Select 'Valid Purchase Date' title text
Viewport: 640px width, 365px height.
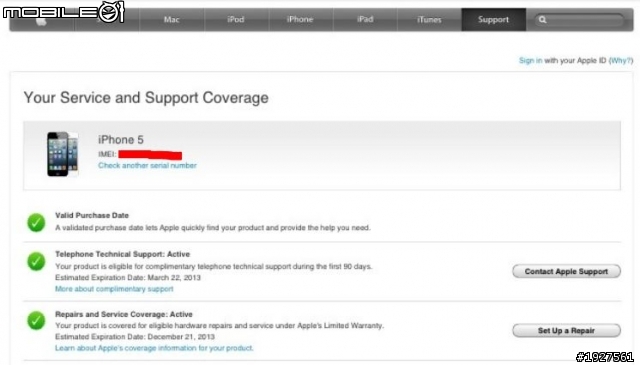click(92, 215)
